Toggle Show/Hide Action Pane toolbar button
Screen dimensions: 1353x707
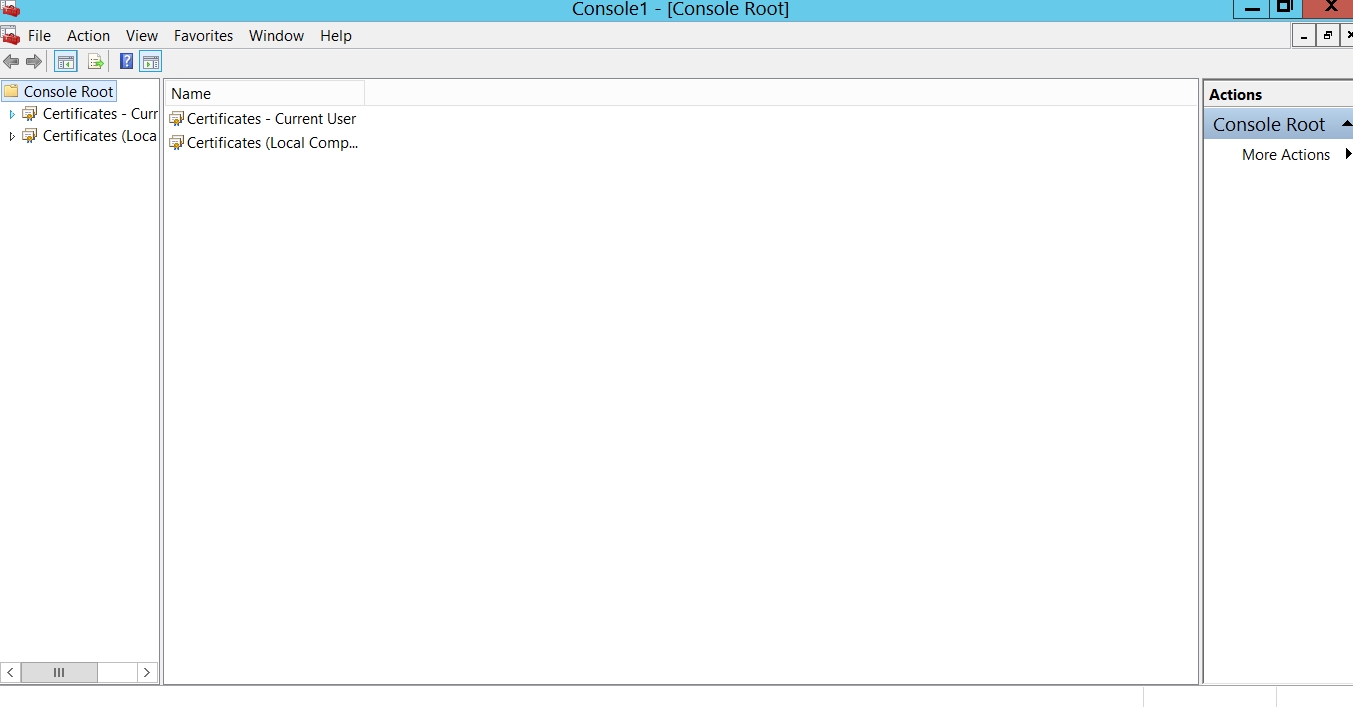pos(150,62)
